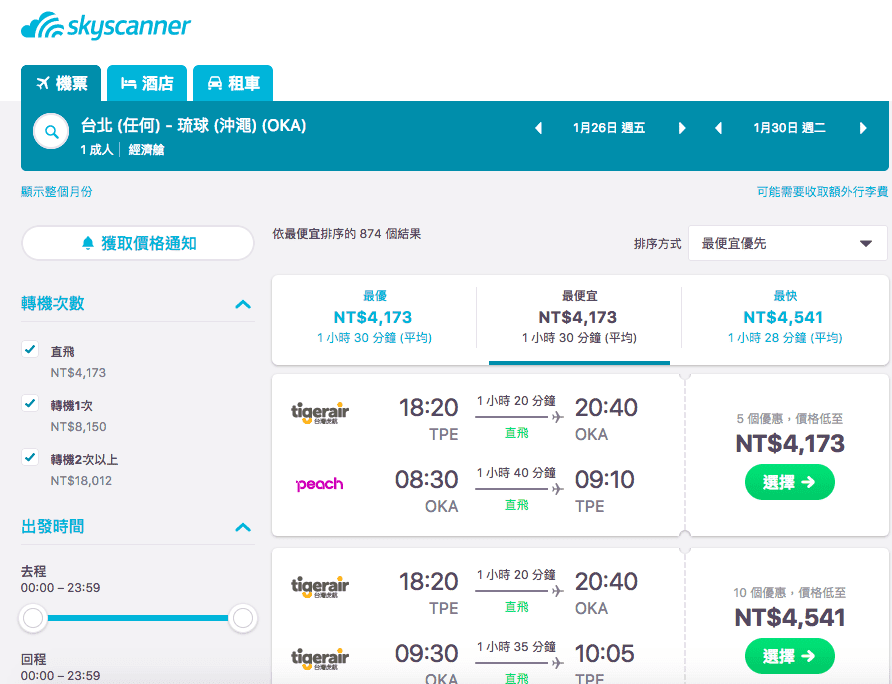Image resolution: width=892 pixels, height=684 pixels.
Task: Click the 1 小時 40 分鐘 duration label
Action: coord(516,473)
